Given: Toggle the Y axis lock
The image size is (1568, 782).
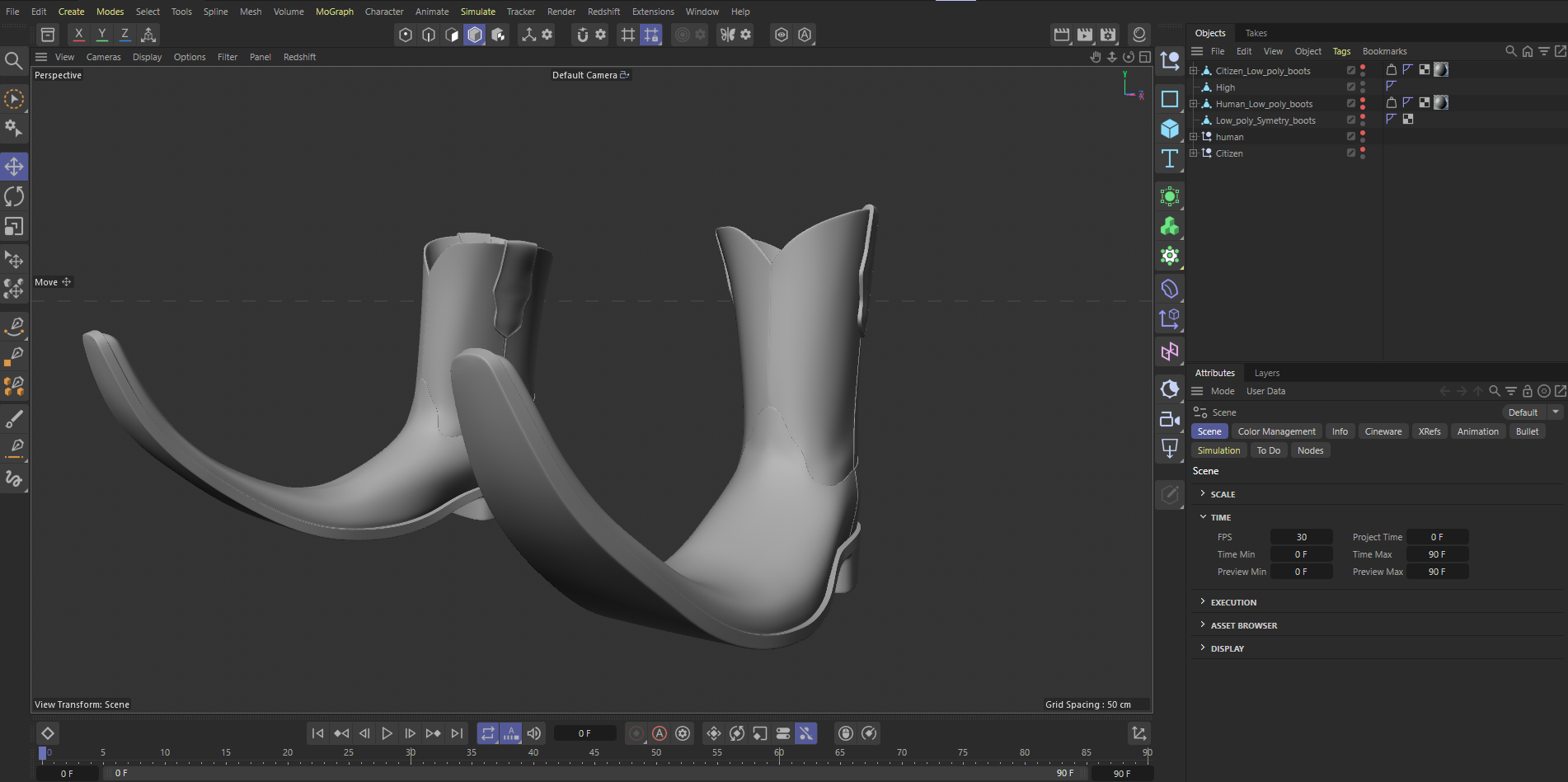Looking at the screenshot, I should click(x=101, y=35).
